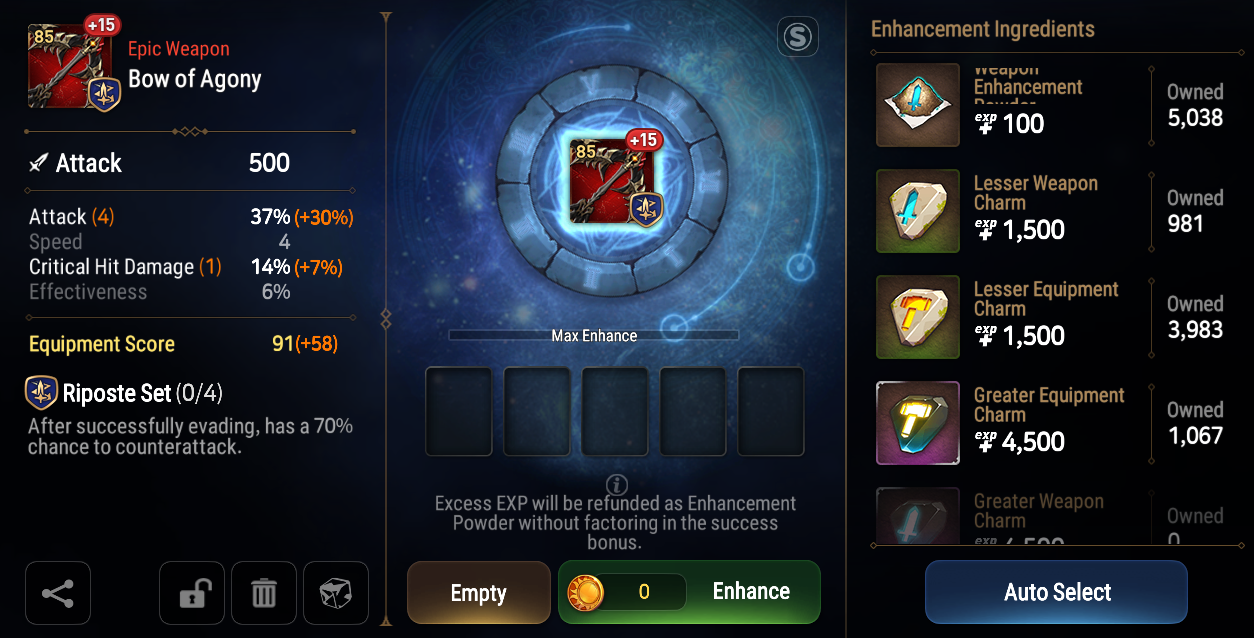This screenshot has width=1254, height=638.
Task: Select the Lesser Weapon Charm icon
Action: (x=918, y=210)
